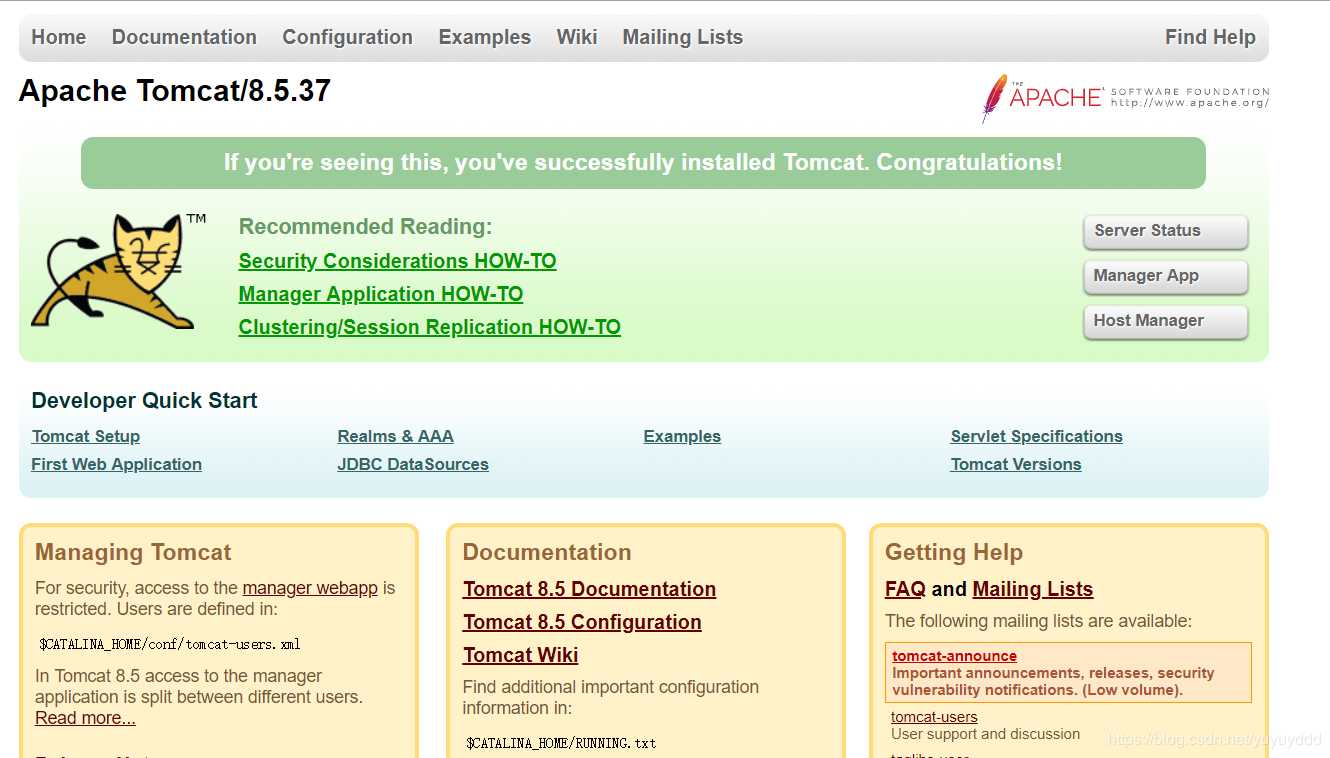Open Manager Application HOW-TO link

(x=380, y=294)
